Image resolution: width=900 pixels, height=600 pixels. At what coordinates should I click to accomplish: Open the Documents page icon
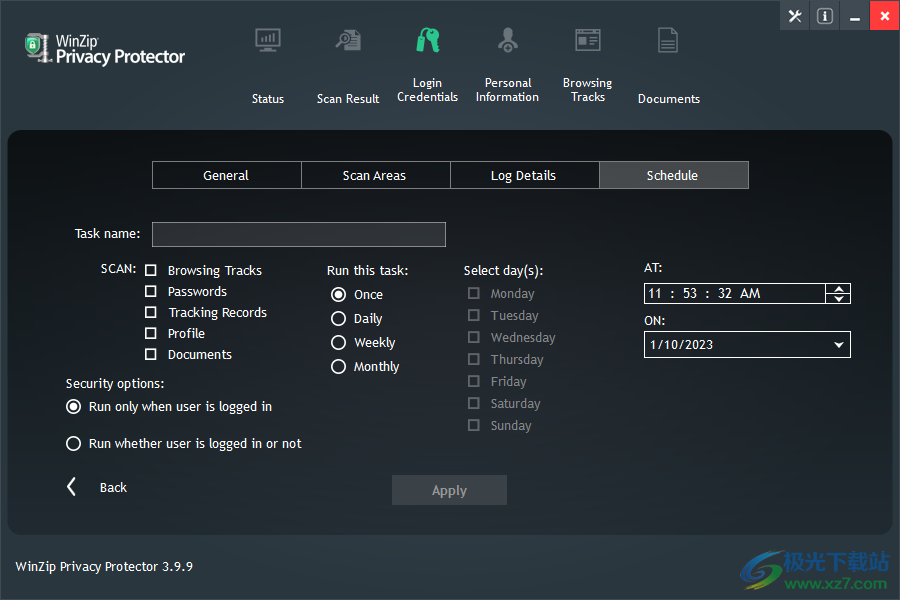click(x=668, y=40)
